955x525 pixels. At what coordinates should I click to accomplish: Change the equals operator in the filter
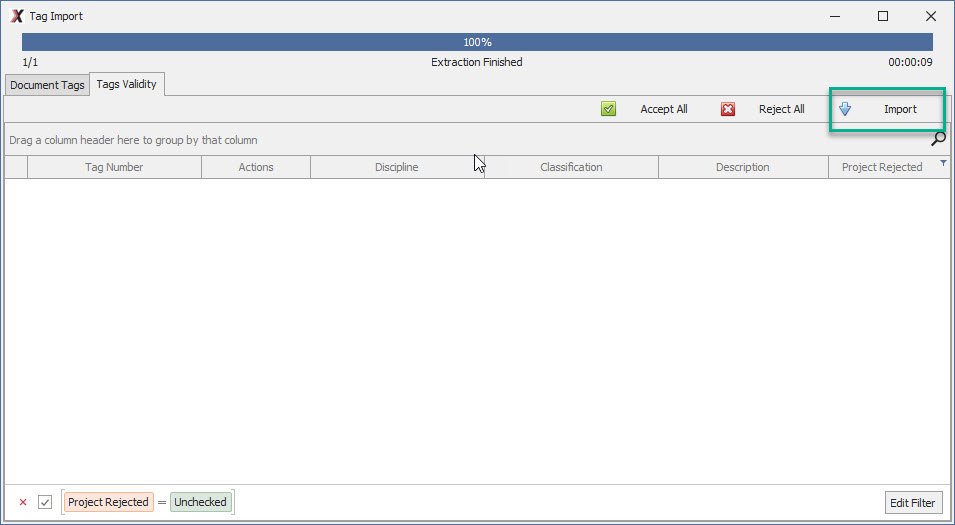click(x=161, y=502)
